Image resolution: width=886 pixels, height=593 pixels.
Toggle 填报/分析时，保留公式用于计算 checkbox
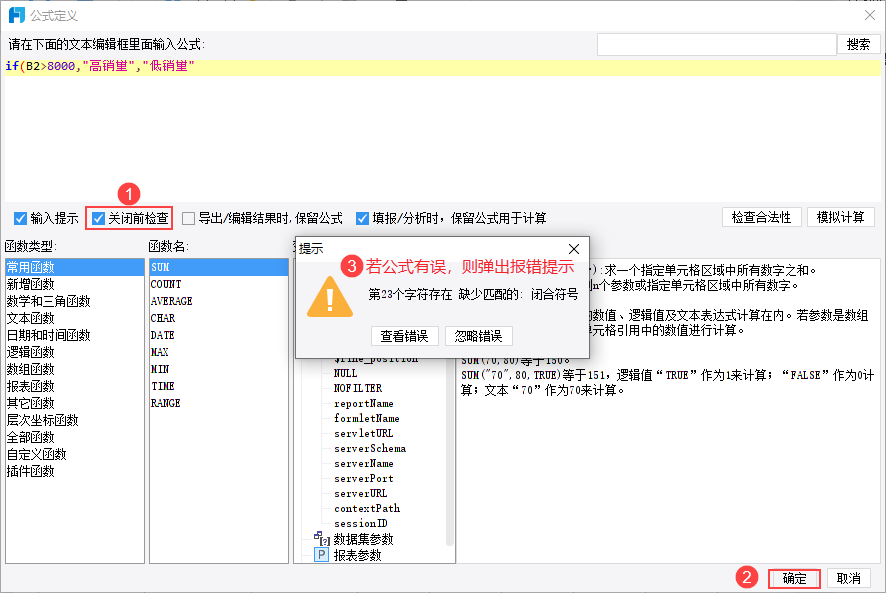point(362,218)
